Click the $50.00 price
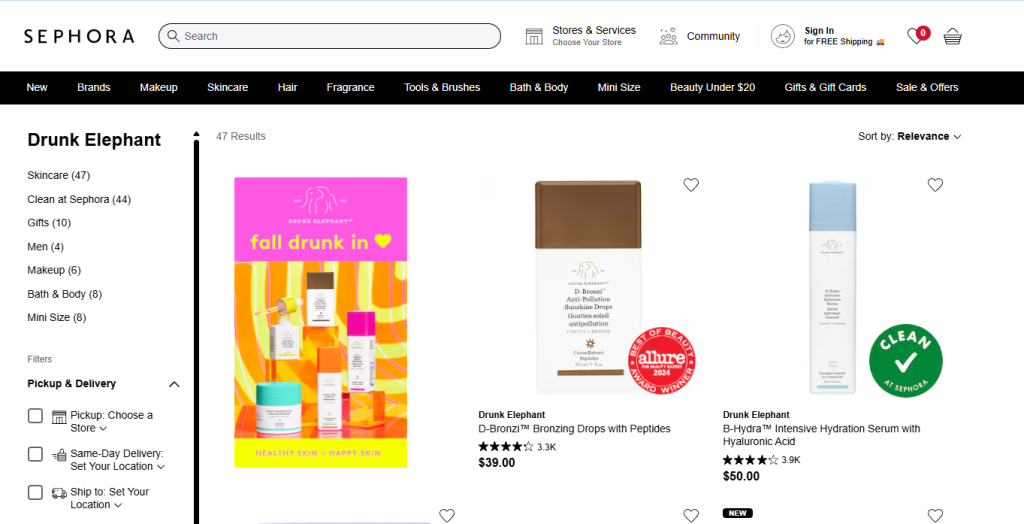This screenshot has height=524, width=1024. tap(741, 476)
